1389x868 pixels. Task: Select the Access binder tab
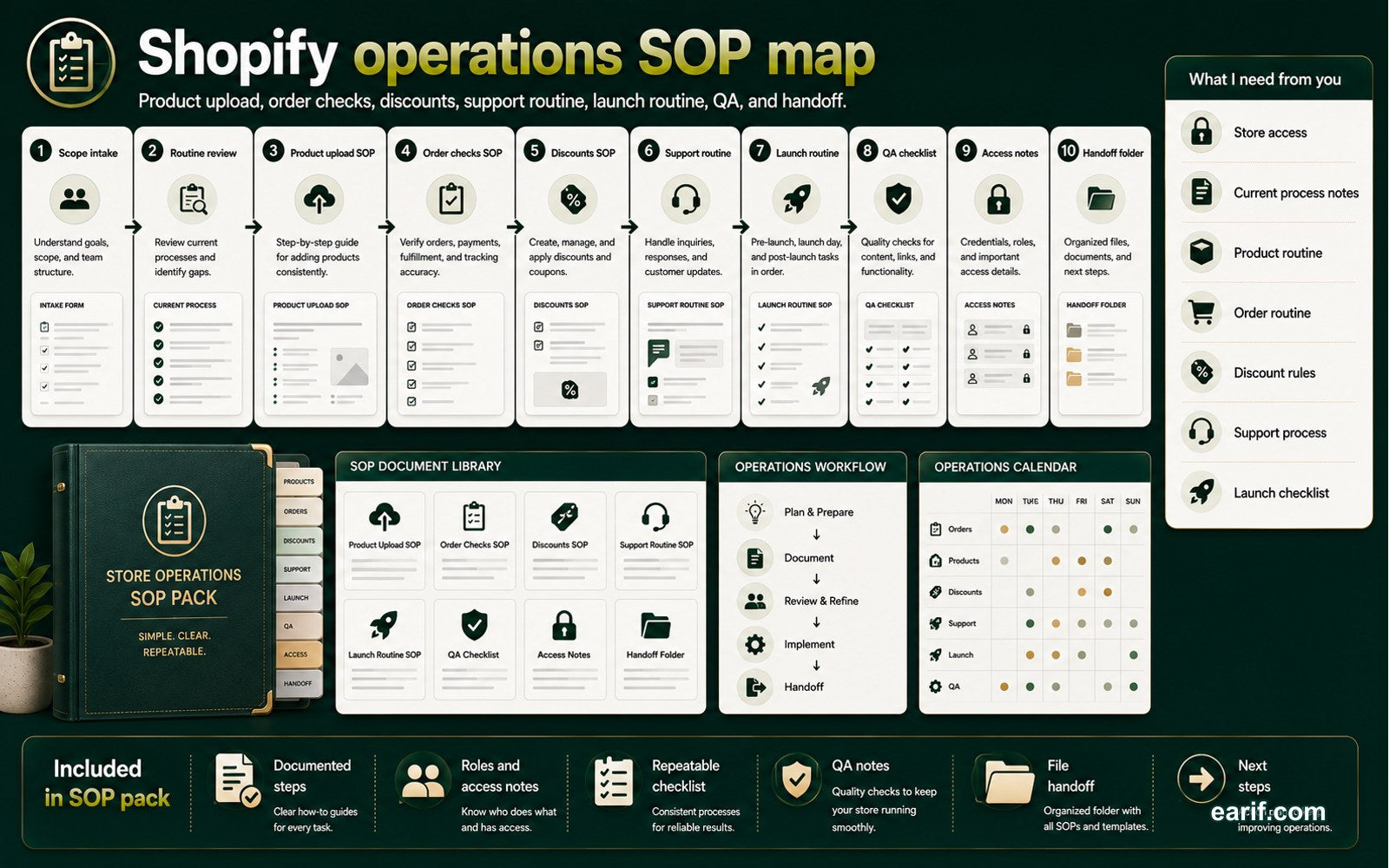(x=299, y=654)
